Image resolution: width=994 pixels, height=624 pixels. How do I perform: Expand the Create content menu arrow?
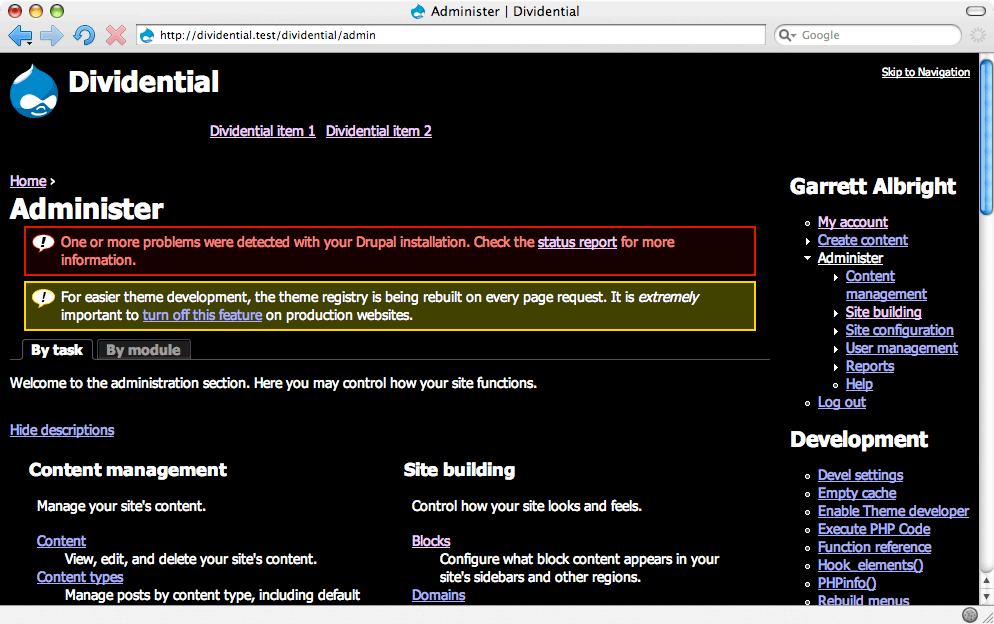tap(808, 241)
